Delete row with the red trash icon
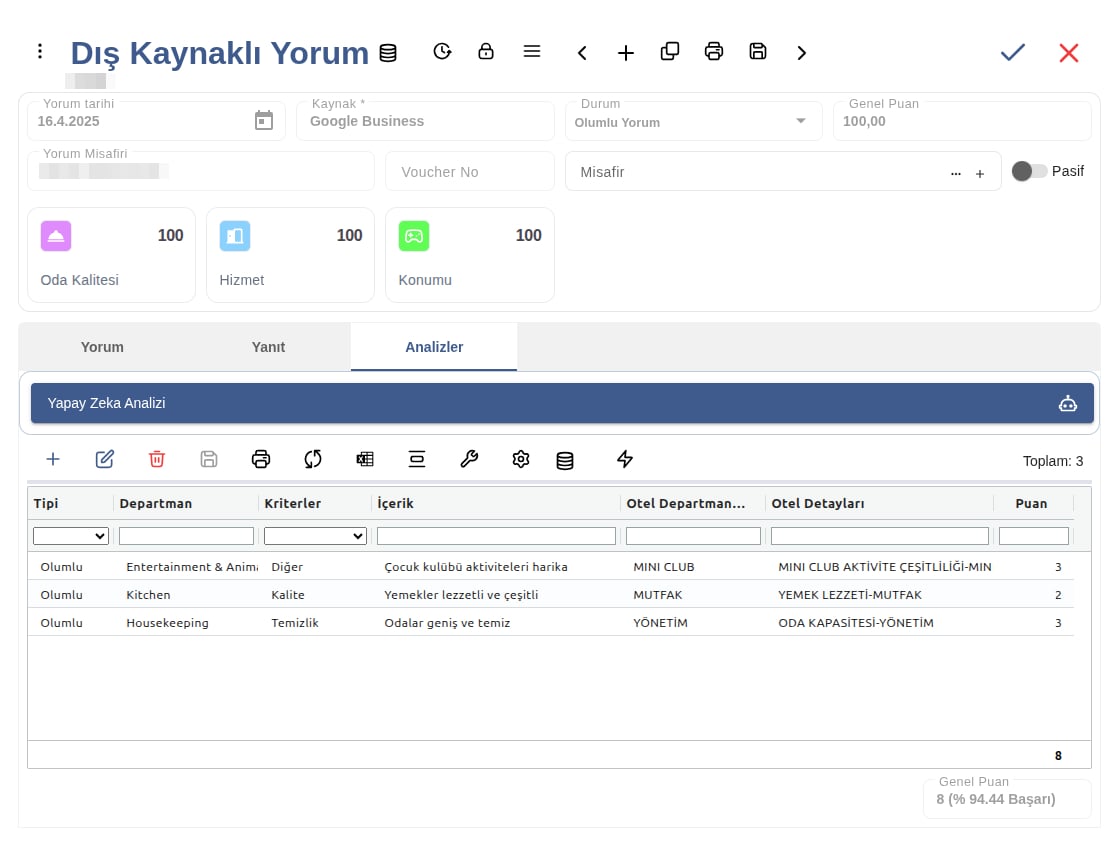This screenshot has height=851, width=1117. (x=157, y=459)
